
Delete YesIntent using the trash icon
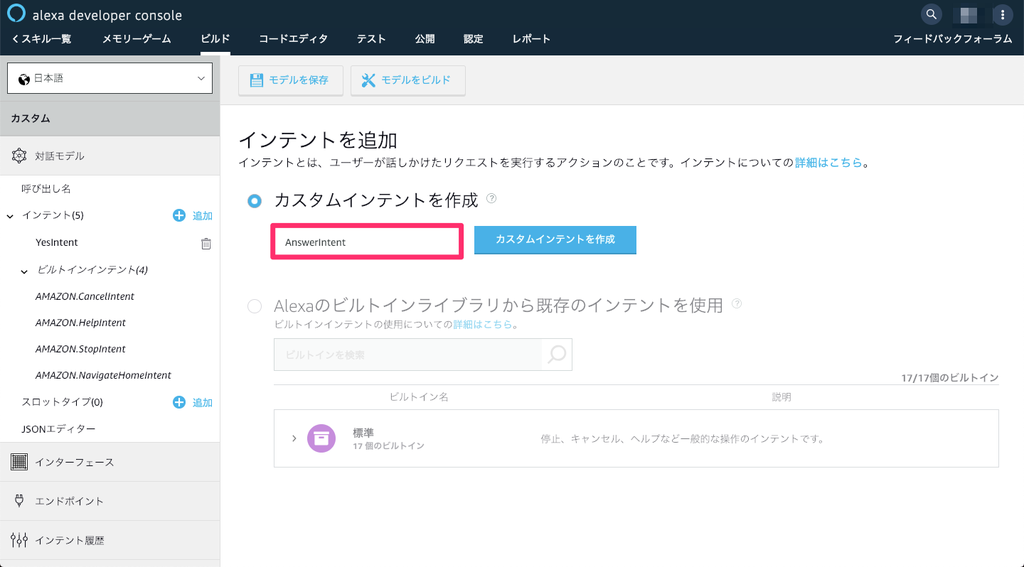(206, 244)
